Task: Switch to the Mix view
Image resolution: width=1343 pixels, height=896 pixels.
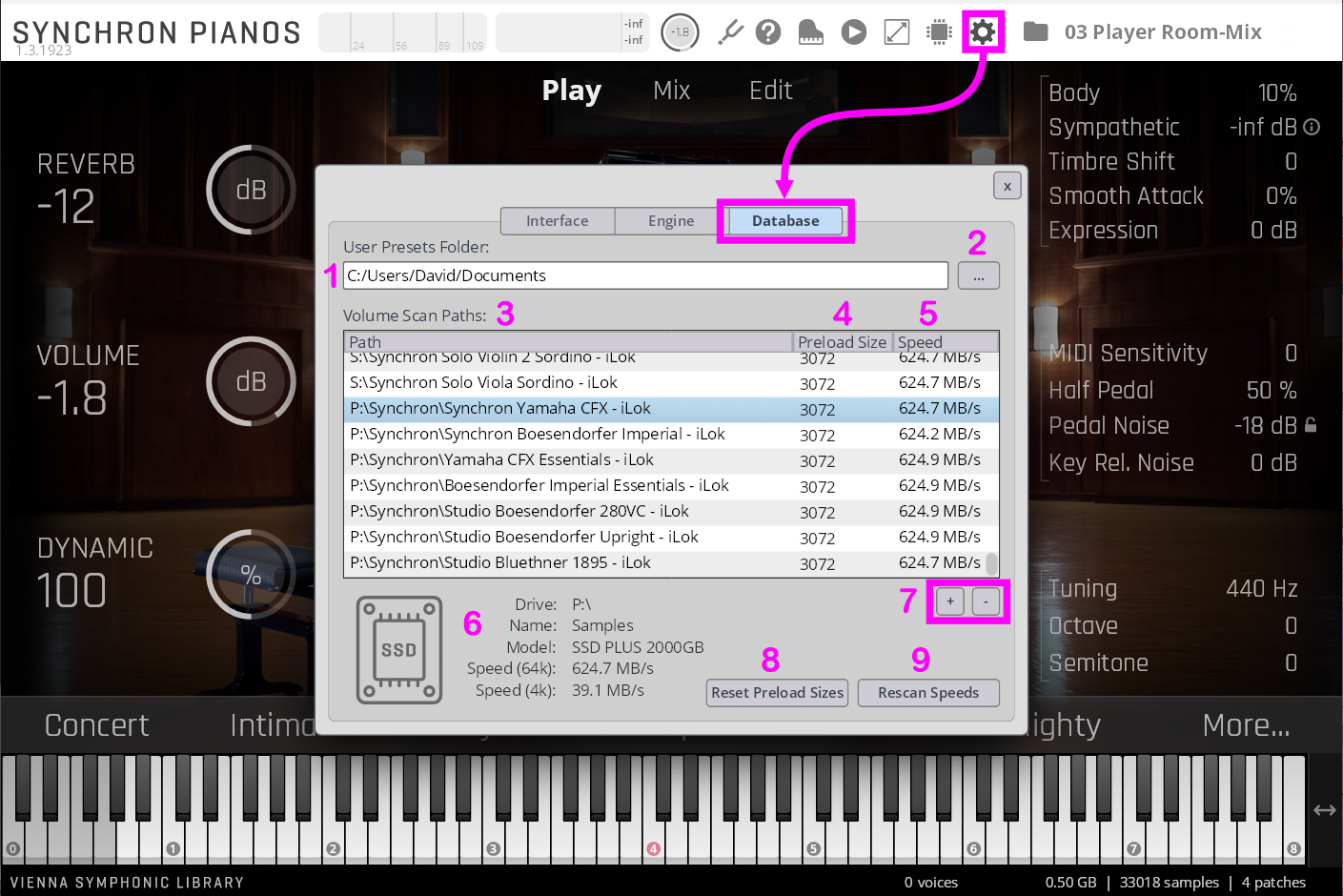Action: [x=672, y=91]
